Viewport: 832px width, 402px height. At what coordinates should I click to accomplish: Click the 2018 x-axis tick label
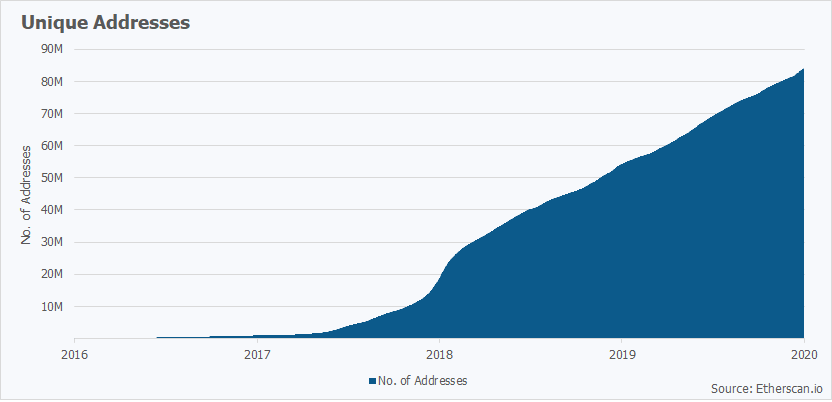(x=440, y=353)
